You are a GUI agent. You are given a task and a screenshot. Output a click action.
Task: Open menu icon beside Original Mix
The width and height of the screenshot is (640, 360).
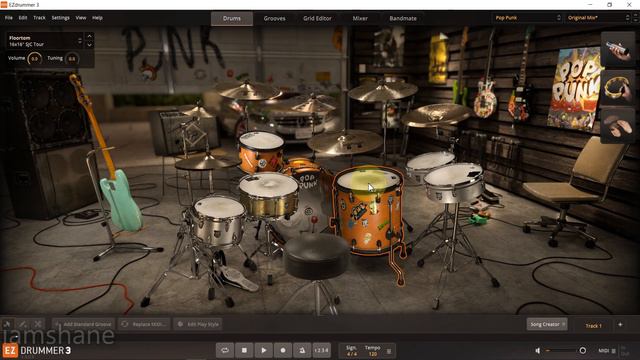[636, 18]
